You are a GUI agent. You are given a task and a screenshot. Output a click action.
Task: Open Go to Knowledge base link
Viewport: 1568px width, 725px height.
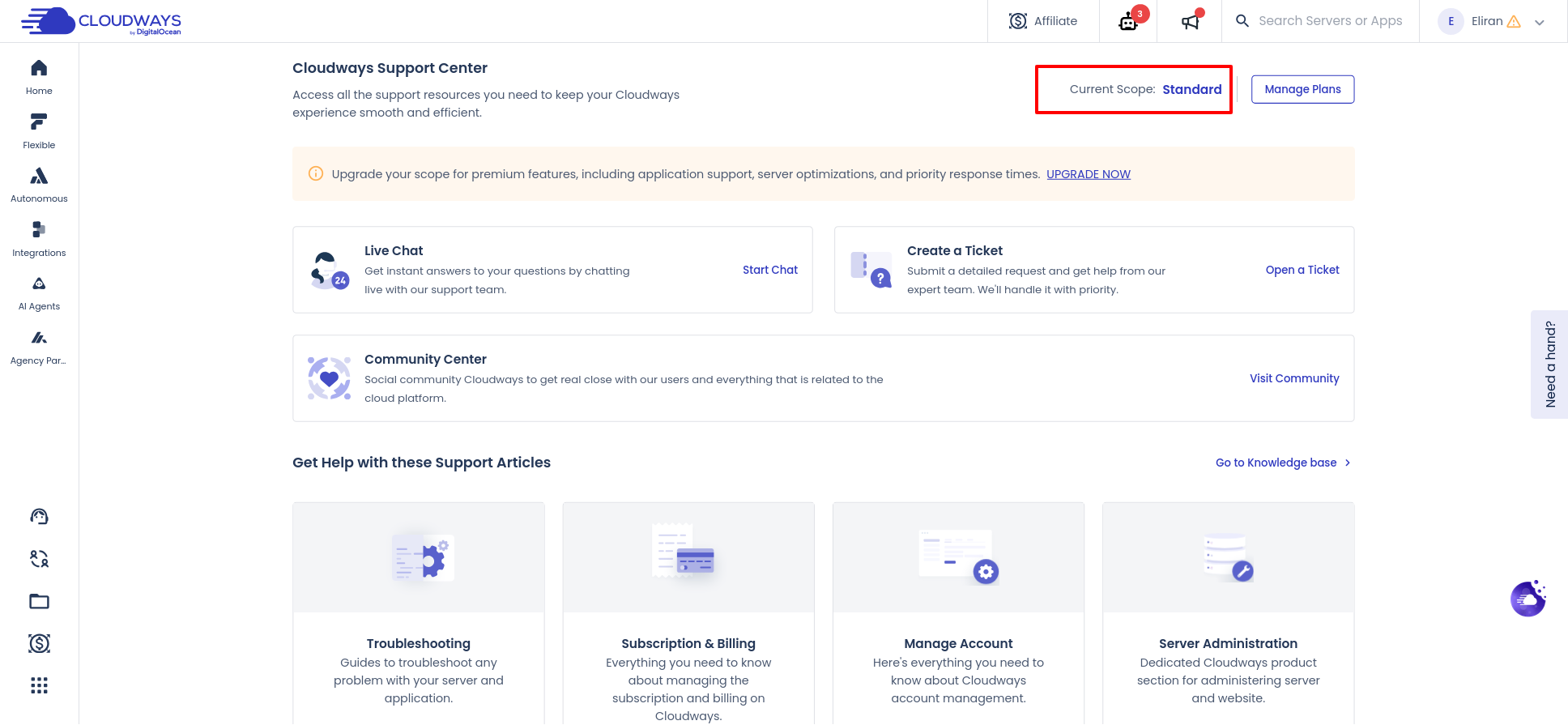[1276, 463]
